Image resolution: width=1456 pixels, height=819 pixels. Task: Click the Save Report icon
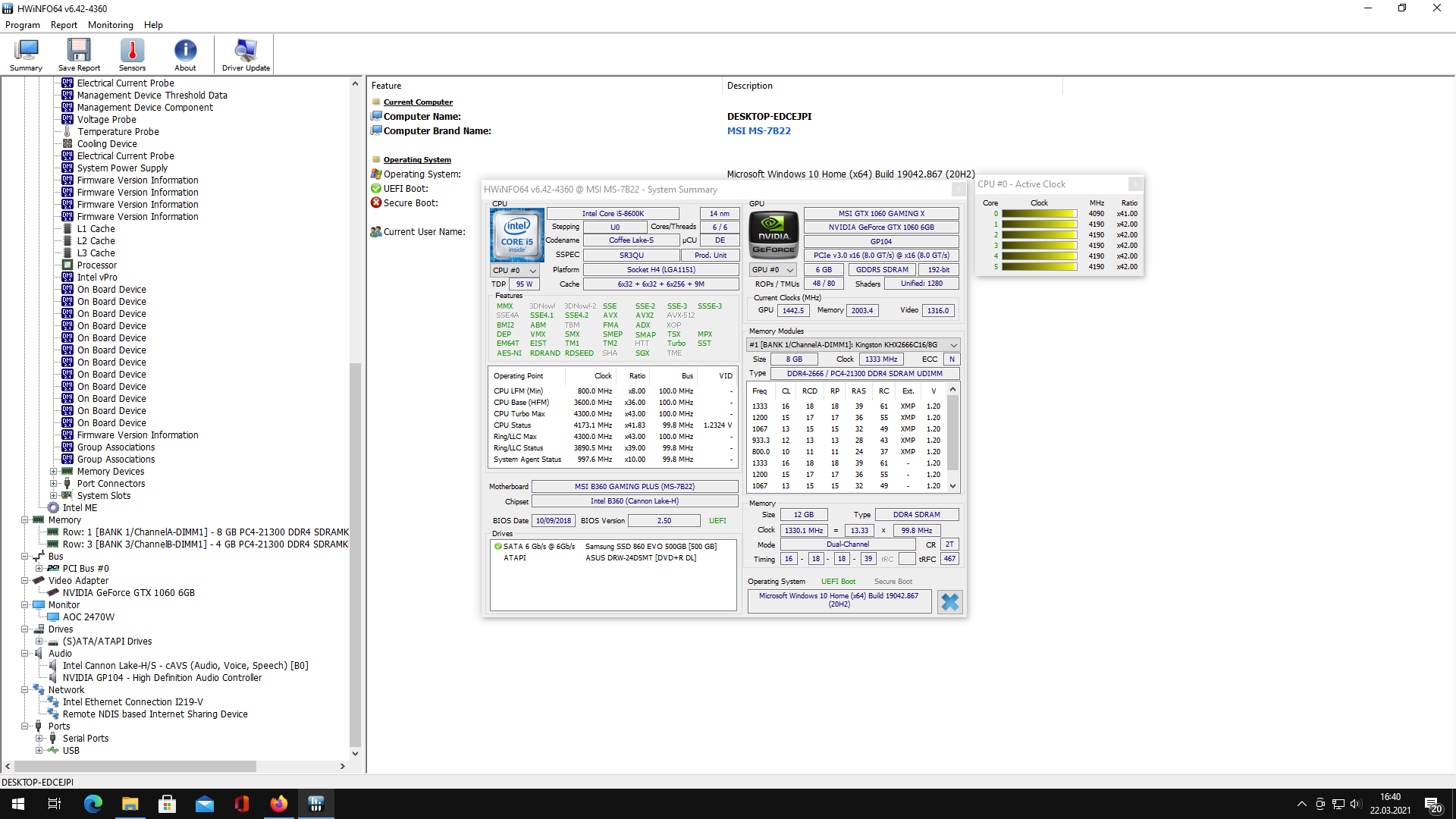point(79,55)
